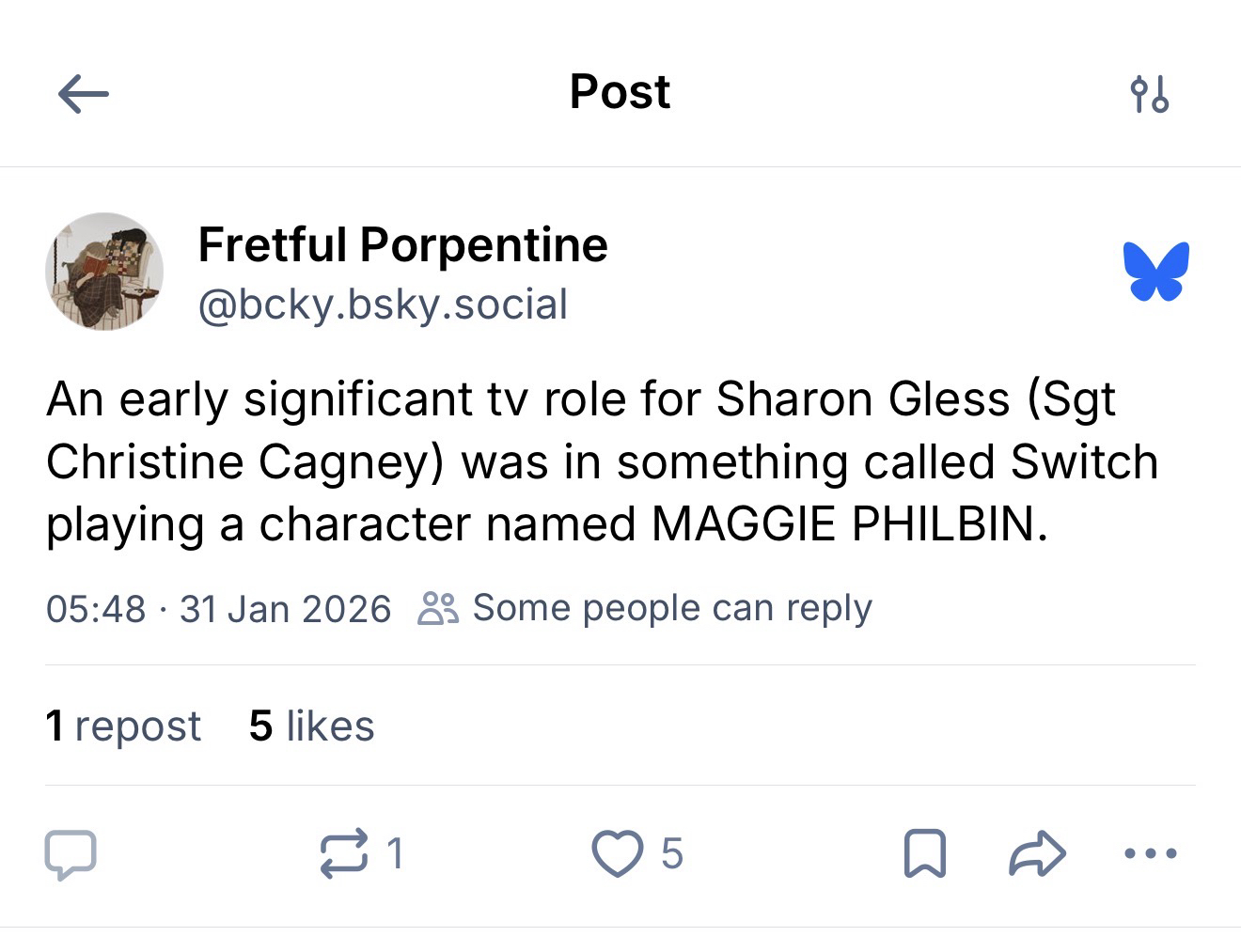This screenshot has width=1241, height=952.
Task: Open thread preferences settings icon
Action: 1149,94
